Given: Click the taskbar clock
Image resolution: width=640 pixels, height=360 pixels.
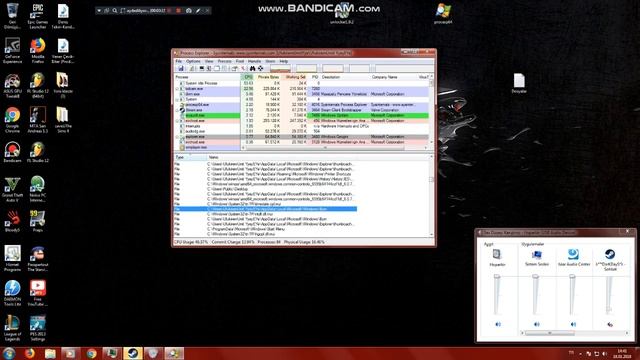Looking at the screenshot, I should click(622, 353).
